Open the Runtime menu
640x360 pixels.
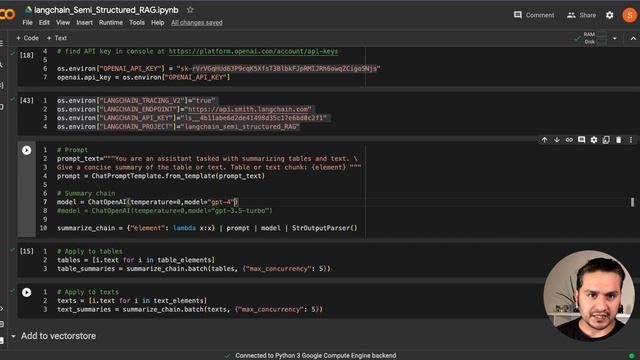click(x=111, y=22)
